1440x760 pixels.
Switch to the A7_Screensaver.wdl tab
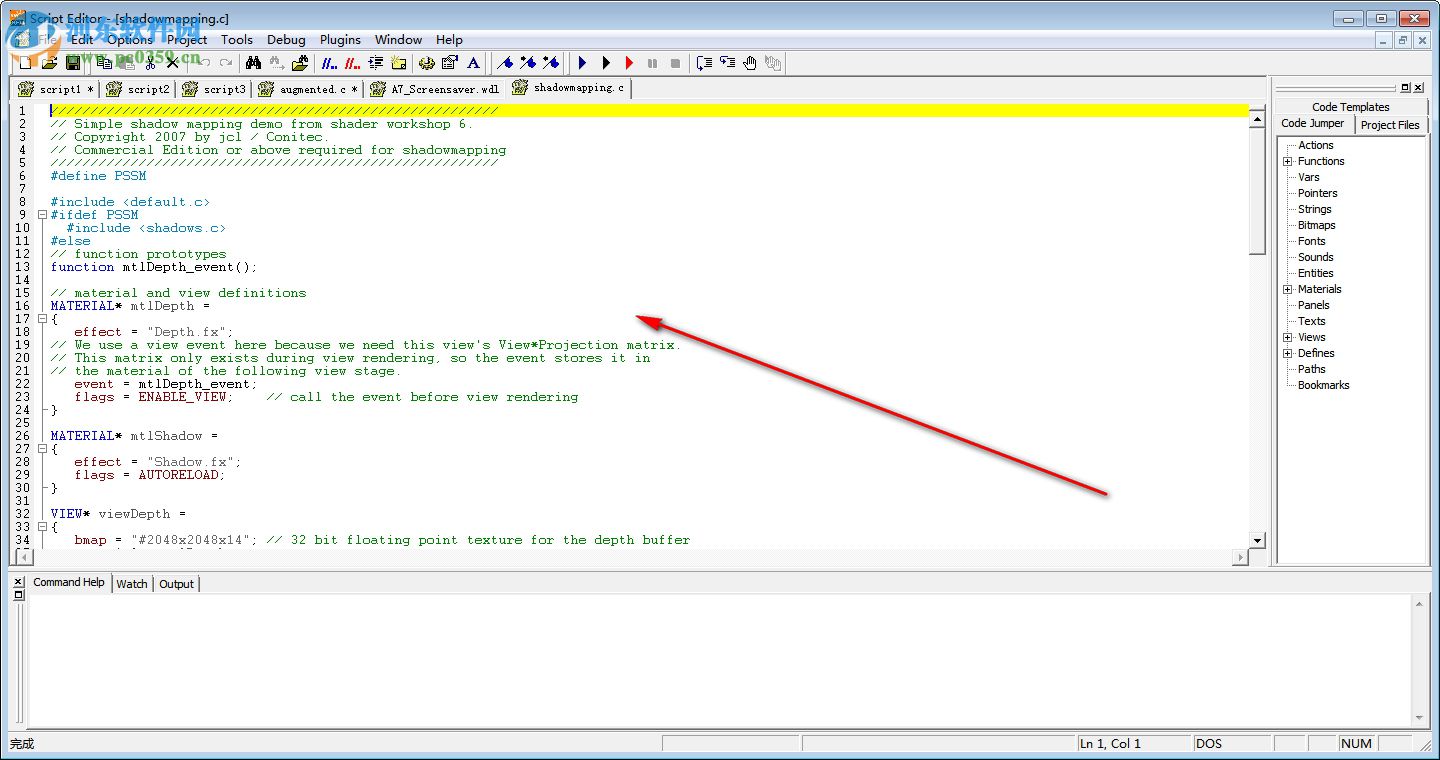pyautogui.click(x=435, y=89)
